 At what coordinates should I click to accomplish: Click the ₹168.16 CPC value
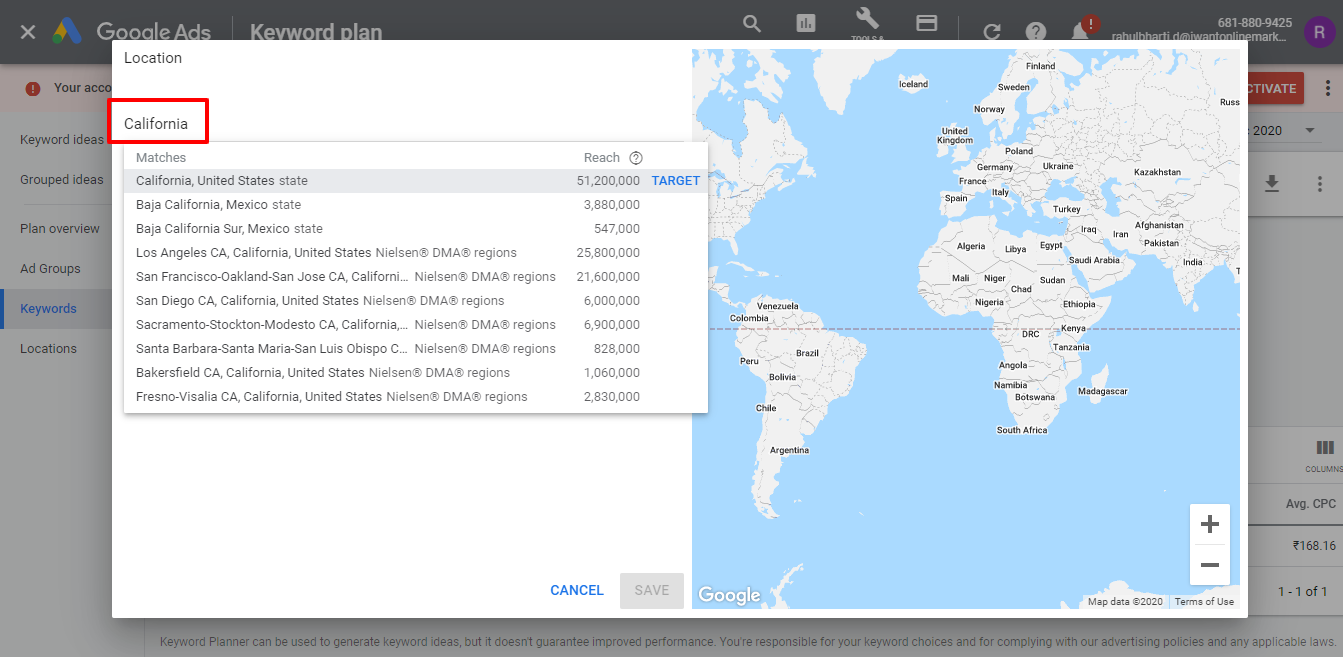1313,546
